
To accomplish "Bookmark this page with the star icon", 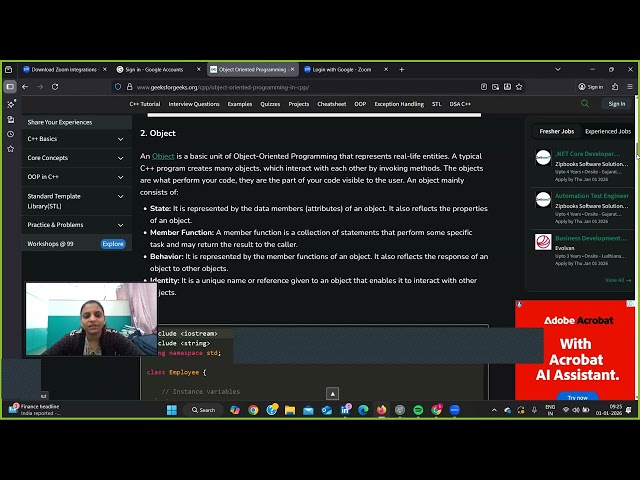I will pyautogui.click(x=519, y=87).
